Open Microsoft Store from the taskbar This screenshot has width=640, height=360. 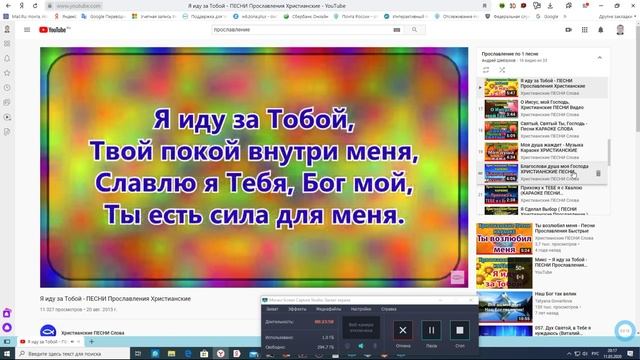tap(204, 353)
